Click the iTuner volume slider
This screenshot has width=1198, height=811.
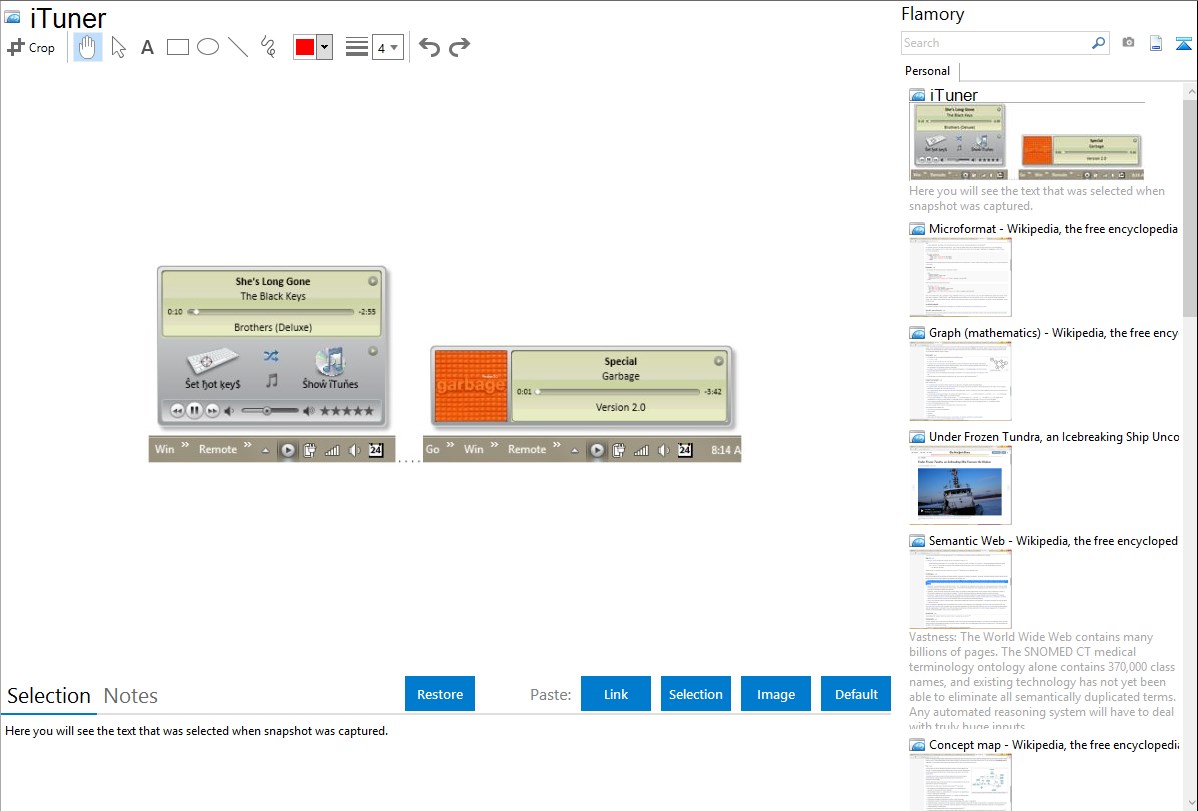pyautogui.click(x=270, y=411)
